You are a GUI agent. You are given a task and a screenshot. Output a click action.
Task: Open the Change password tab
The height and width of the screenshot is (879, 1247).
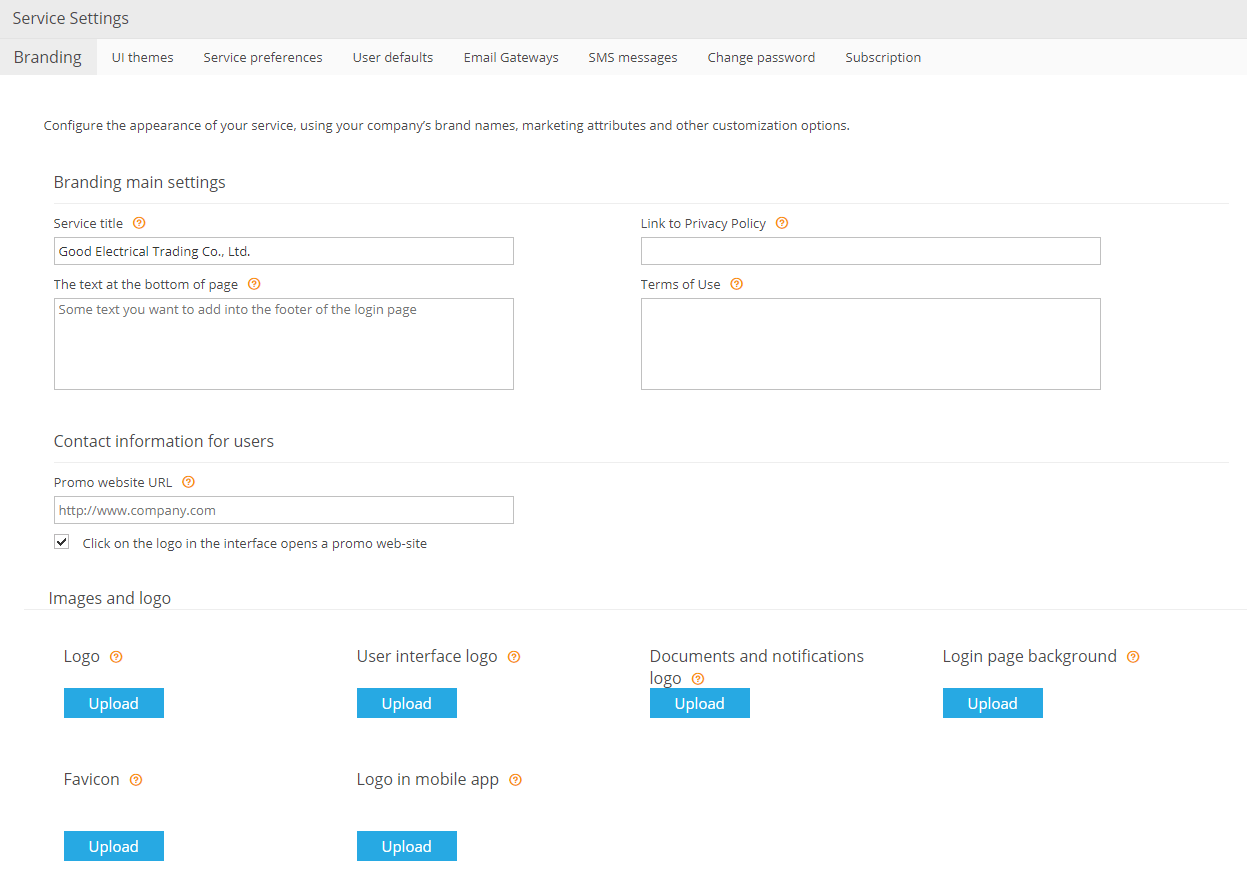tap(761, 57)
